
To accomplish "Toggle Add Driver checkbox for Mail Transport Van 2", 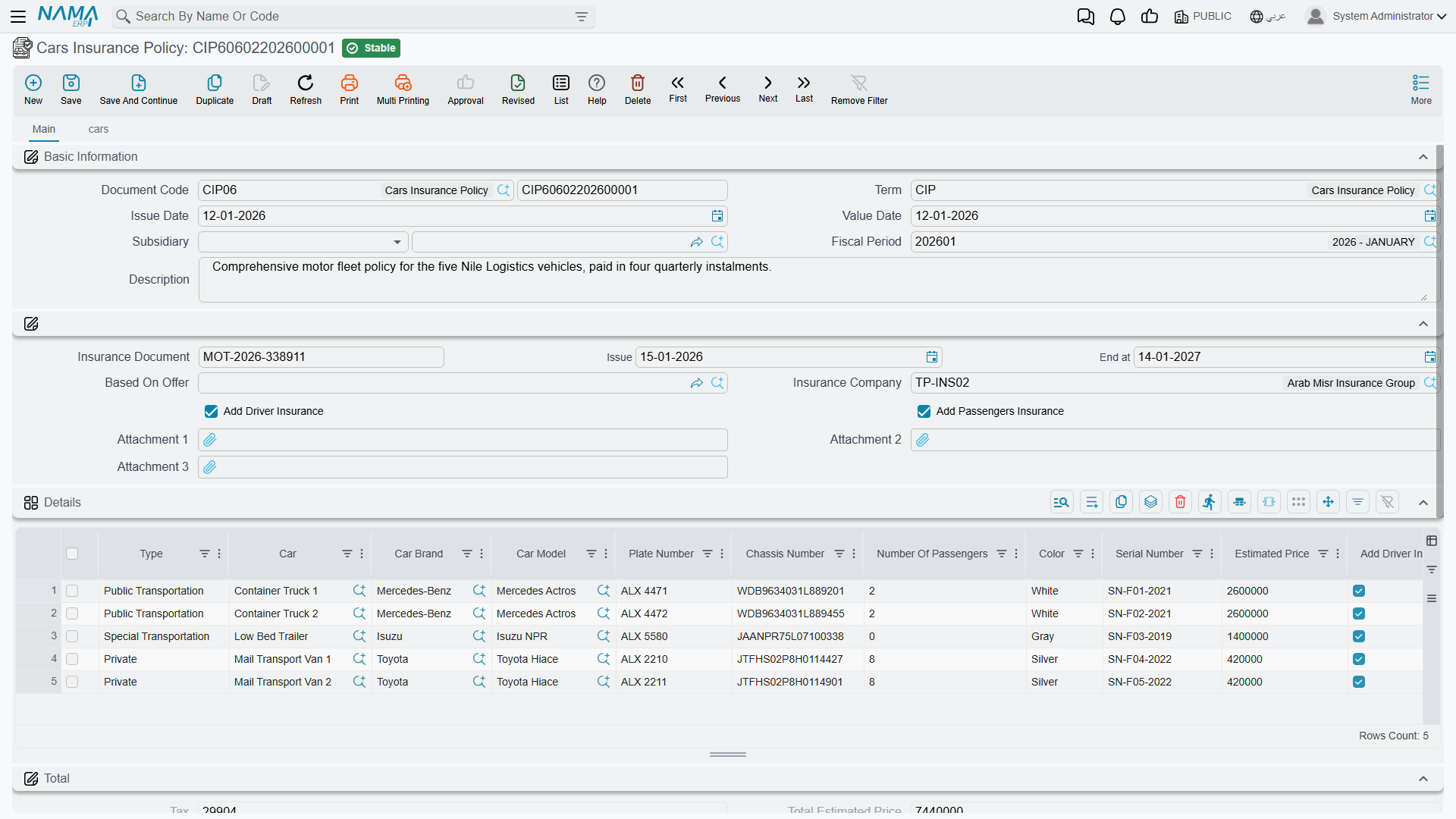I will tap(1359, 682).
